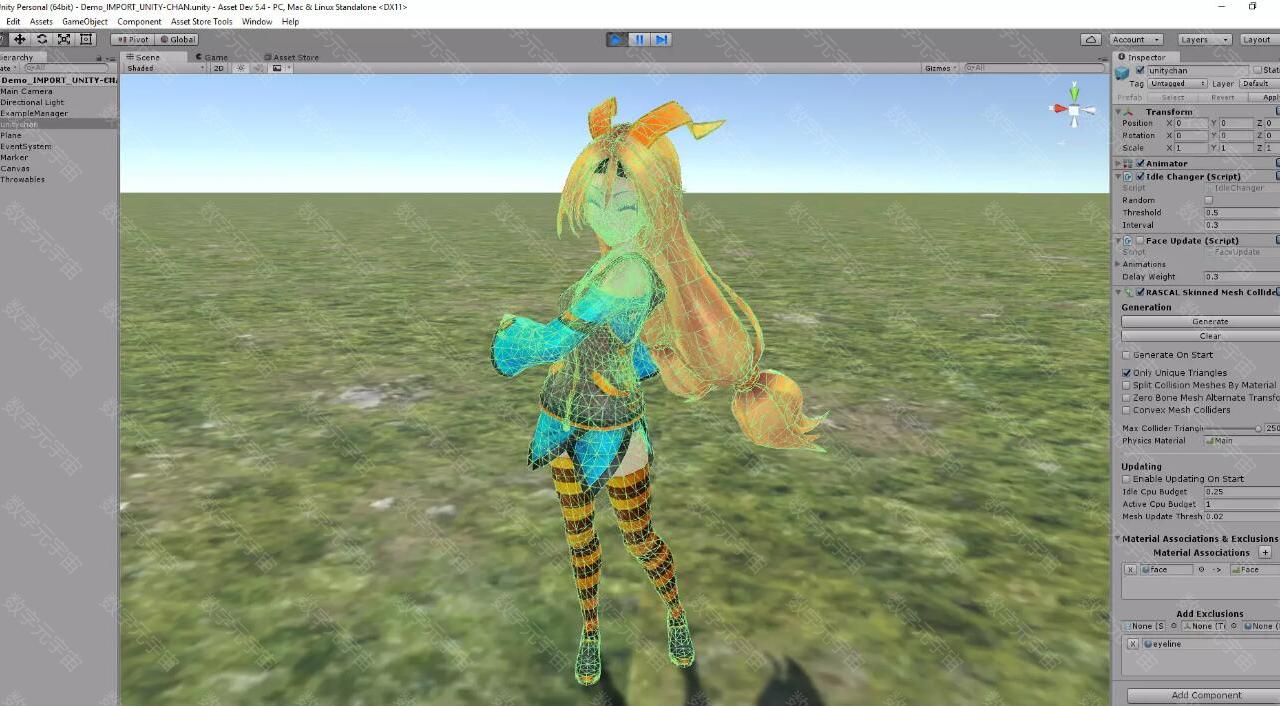This screenshot has height=706, width=1280.
Task: Open the Layer Default dropdown
Action: tap(1258, 84)
